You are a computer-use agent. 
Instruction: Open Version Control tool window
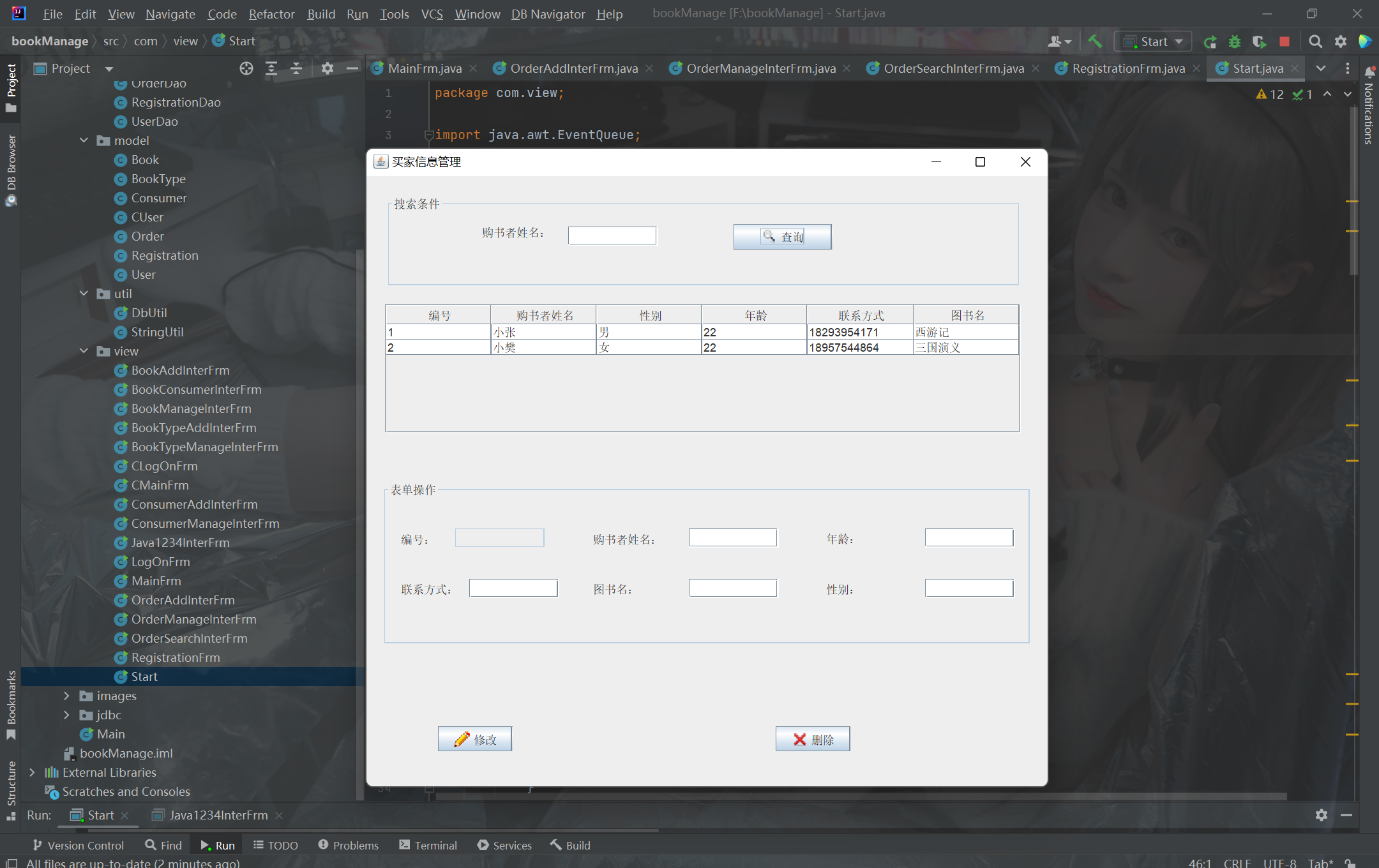tap(78, 845)
